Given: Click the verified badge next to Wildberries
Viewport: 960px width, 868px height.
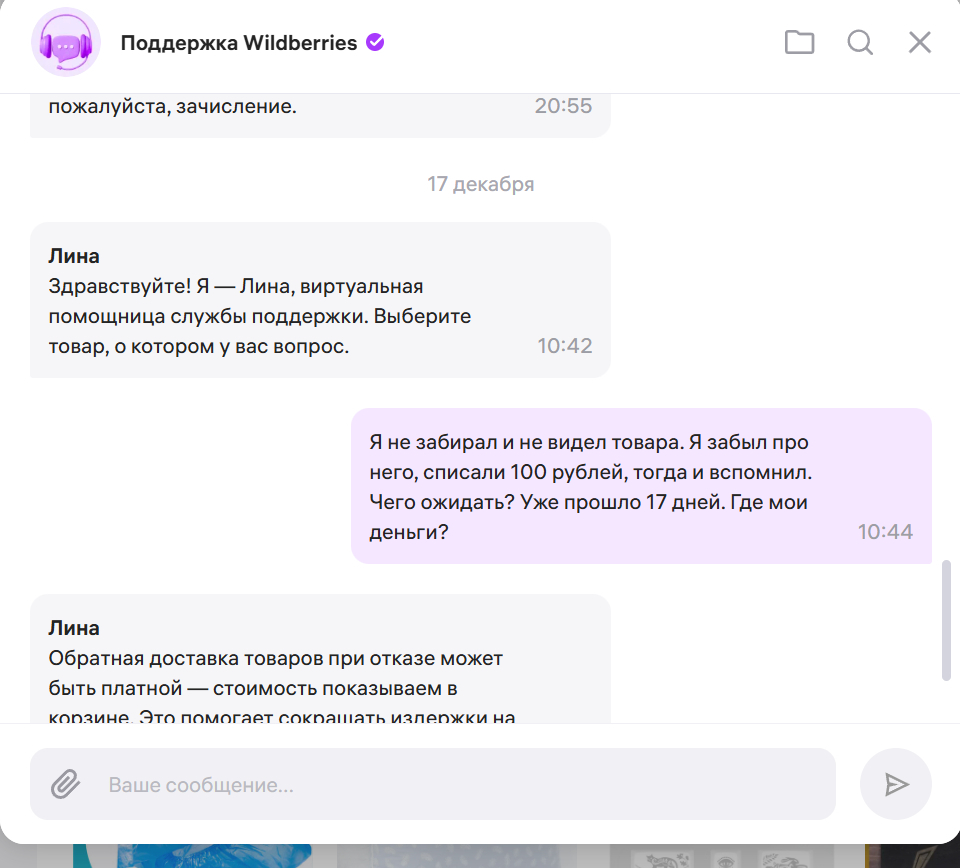Looking at the screenshot, I should point(375,42).
